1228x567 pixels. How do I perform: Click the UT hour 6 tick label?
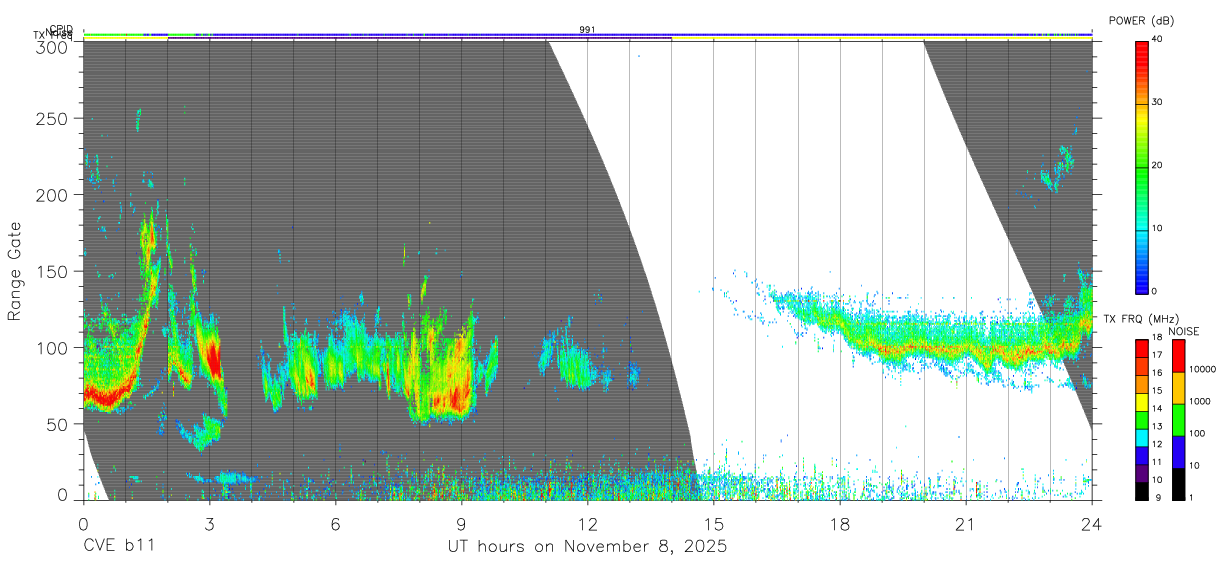click(335, 523)
